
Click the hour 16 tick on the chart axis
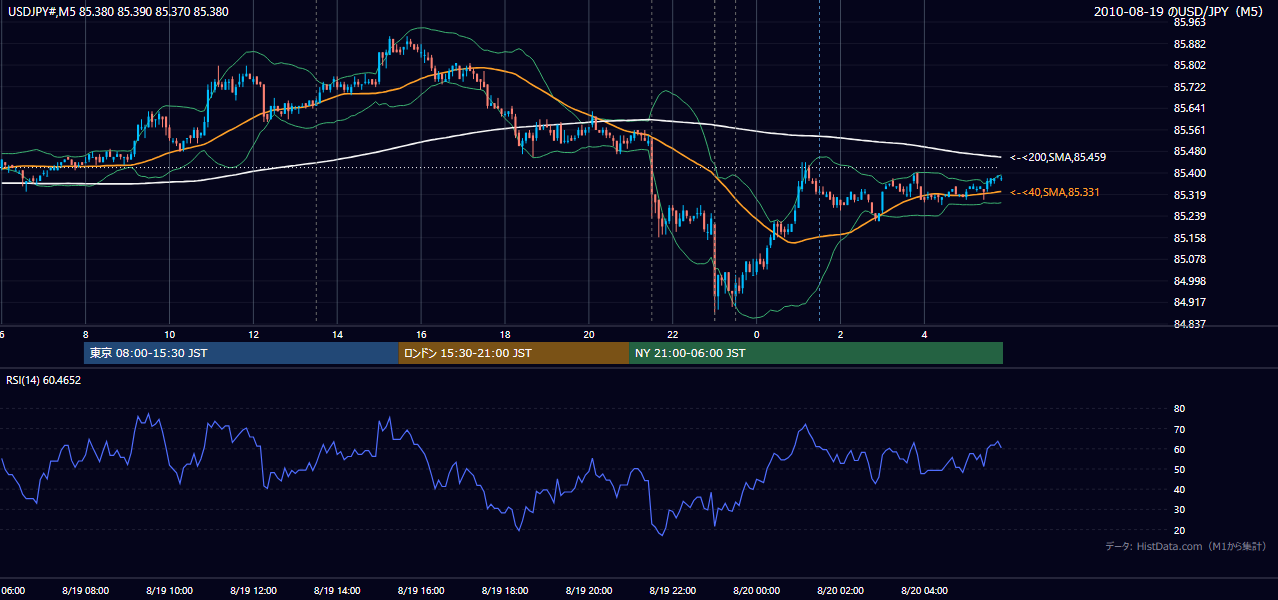[421, 334]
